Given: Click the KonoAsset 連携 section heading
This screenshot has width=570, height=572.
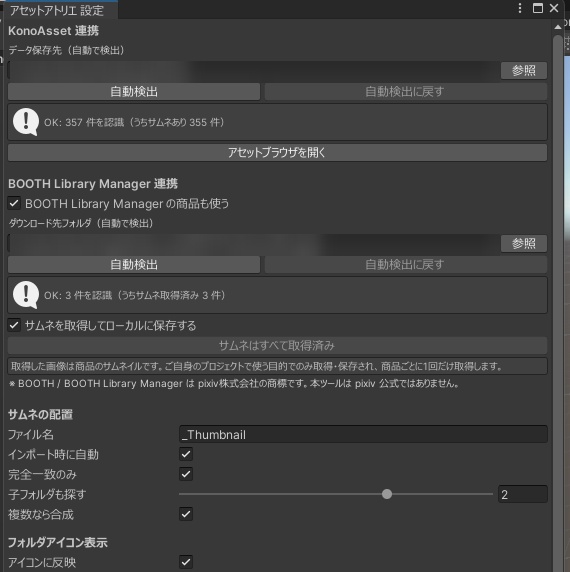Looking at the screenshot, I should [54, 31].
